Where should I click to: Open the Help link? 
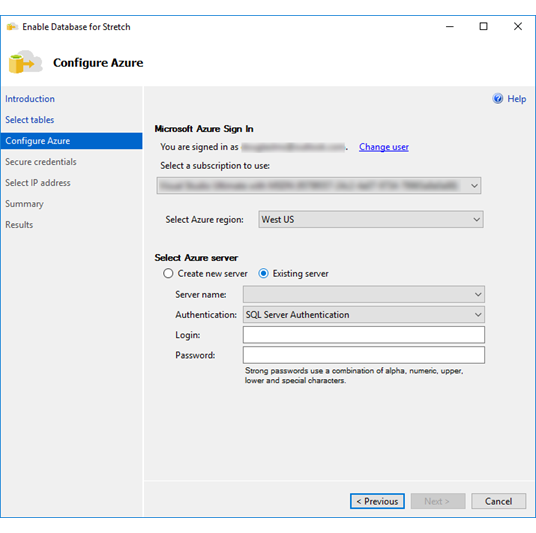coord(517,99)
